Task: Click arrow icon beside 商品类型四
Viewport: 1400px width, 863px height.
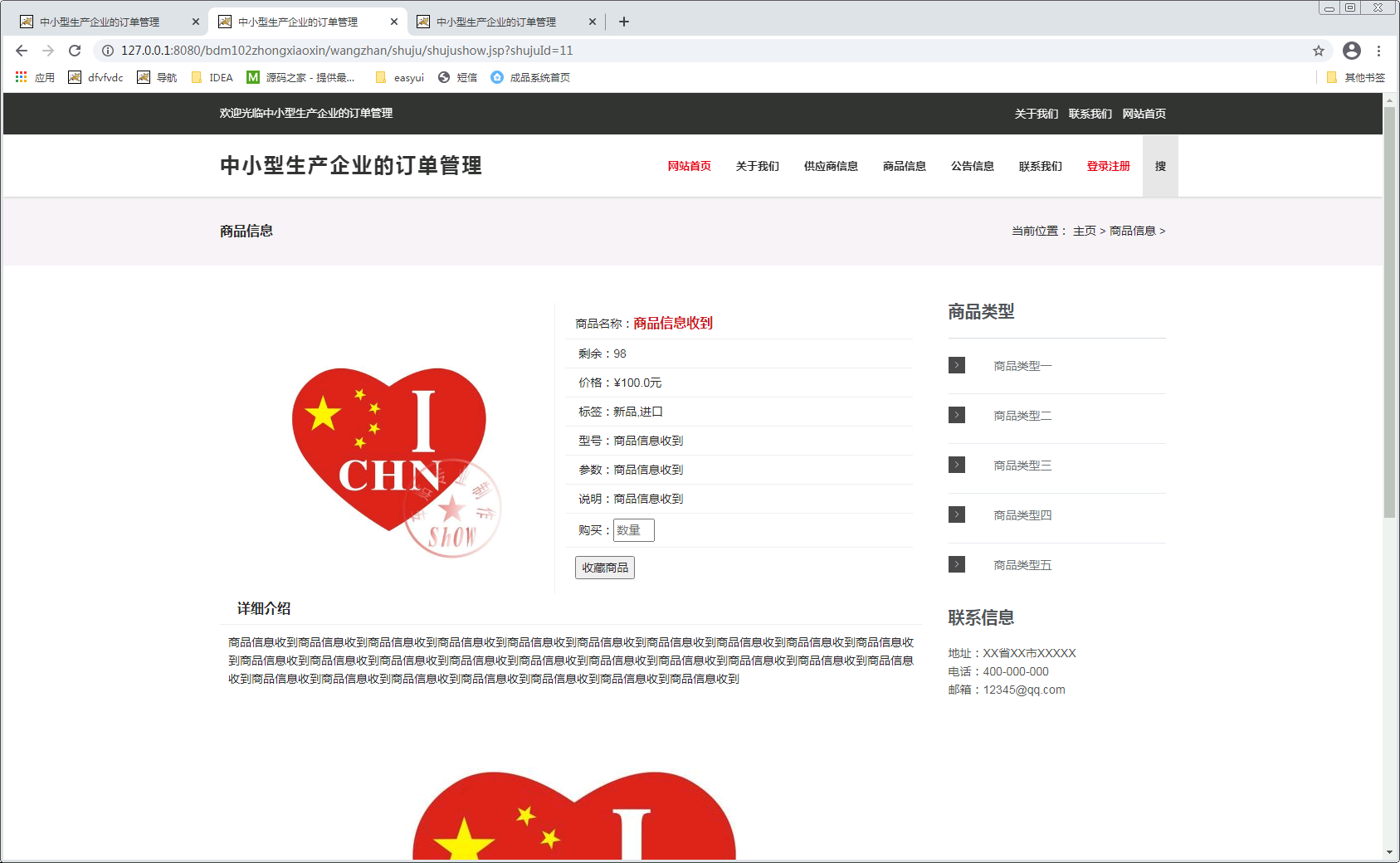Action: pyautogui.click(x=957, y=514)
